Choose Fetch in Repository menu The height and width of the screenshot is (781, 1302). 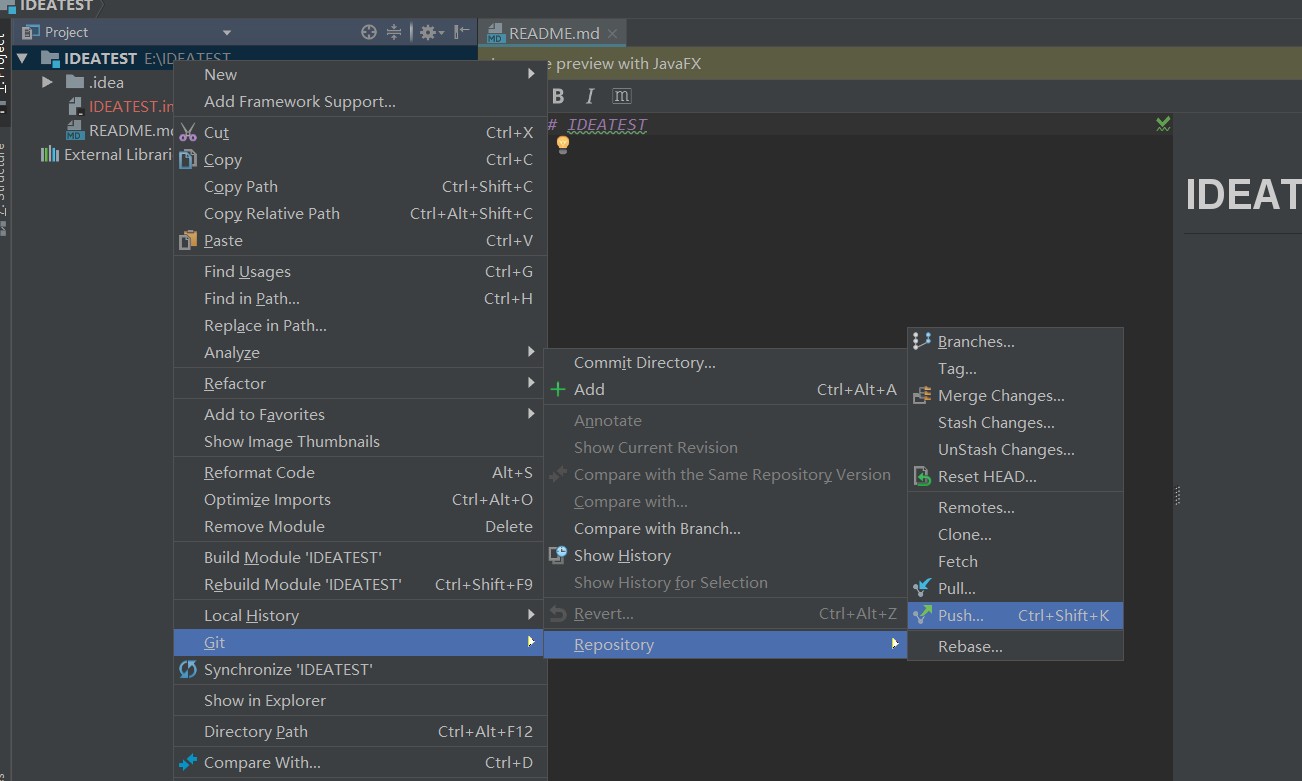point(1016,561)
